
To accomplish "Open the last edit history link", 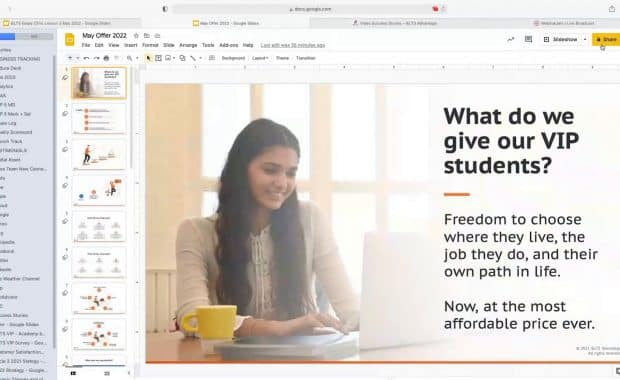I will click(x=293, y=45).
